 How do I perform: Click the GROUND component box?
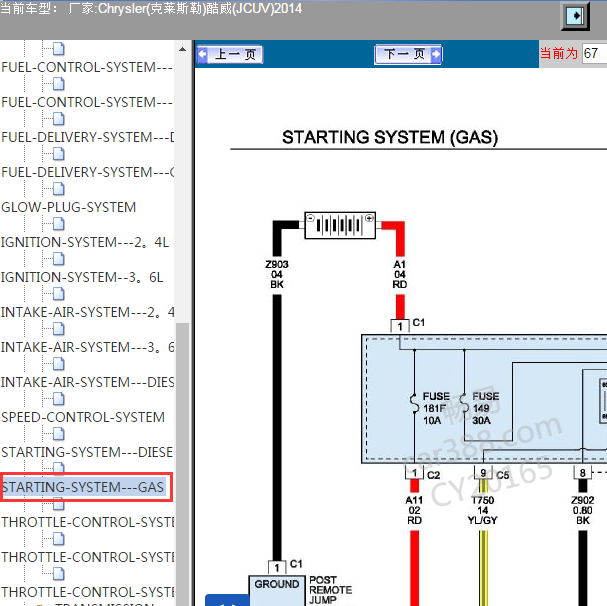[x=277, y=591]
